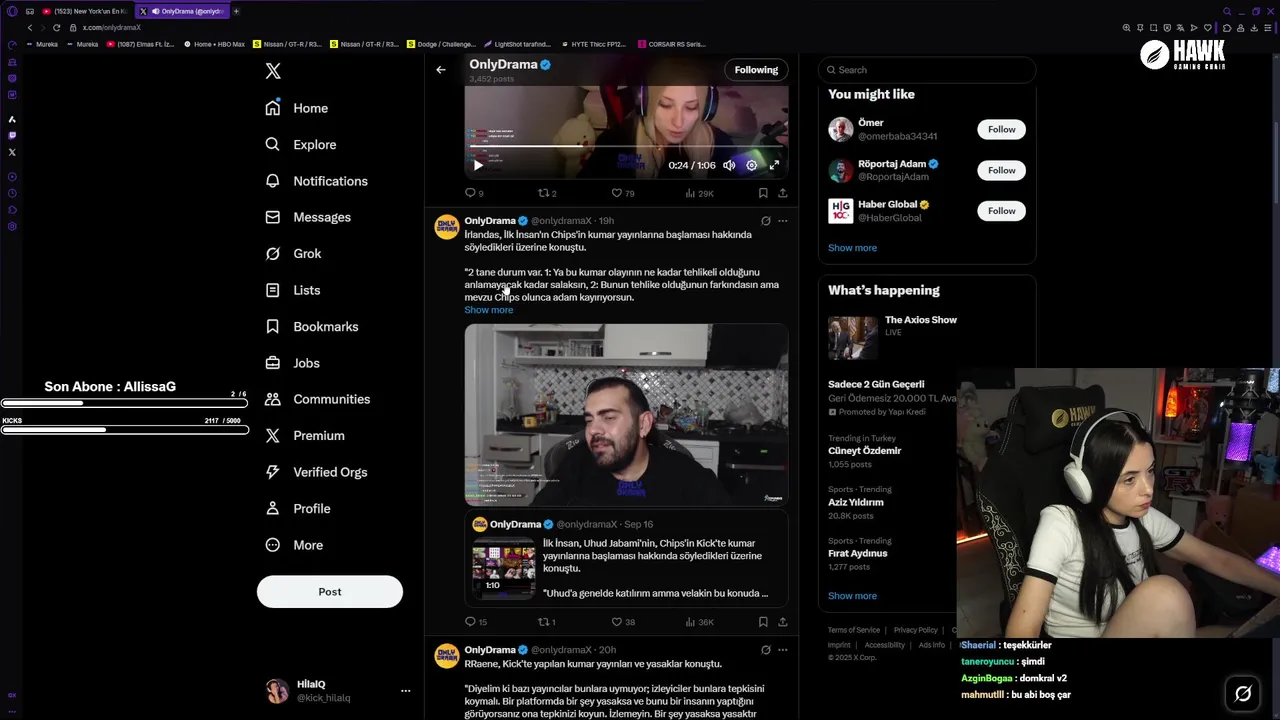Play the paused video at 0:24
This screenshot has height=720, width=1280.
tap(478, 165)
